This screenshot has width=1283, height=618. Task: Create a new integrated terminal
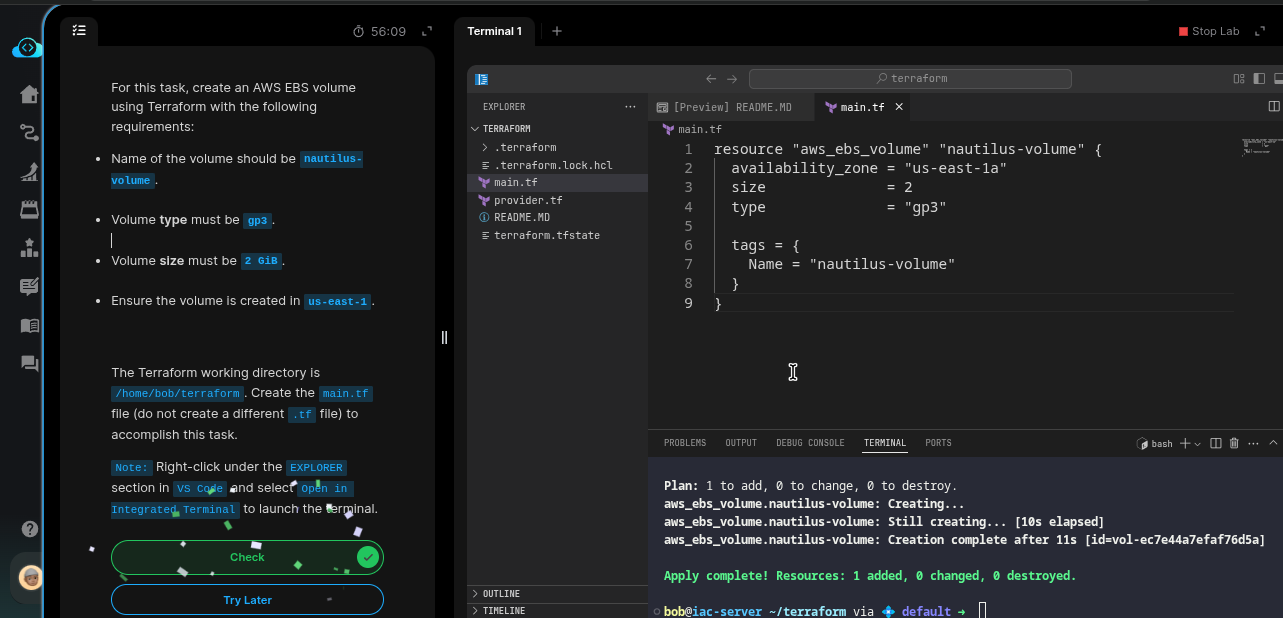1185,443
